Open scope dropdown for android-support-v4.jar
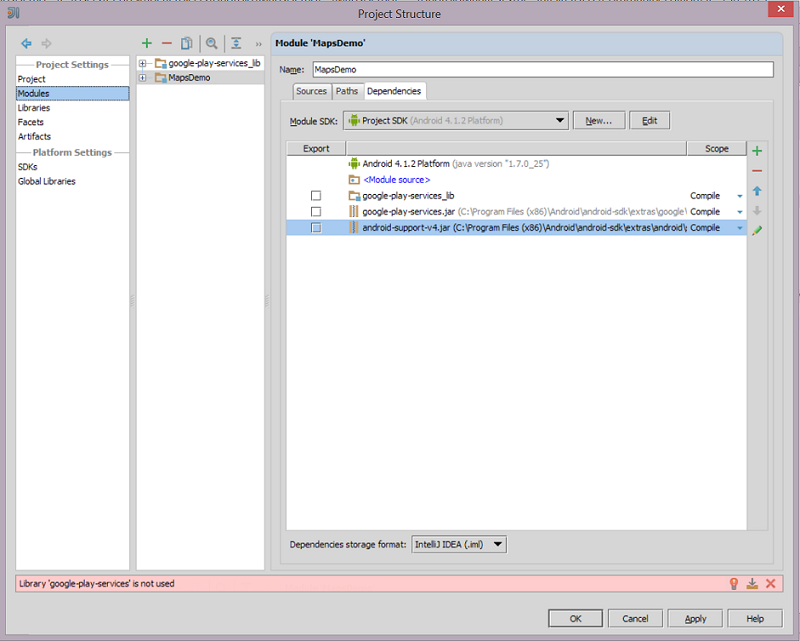The height and width of the screenshot is (641, 800). point(740,228)
